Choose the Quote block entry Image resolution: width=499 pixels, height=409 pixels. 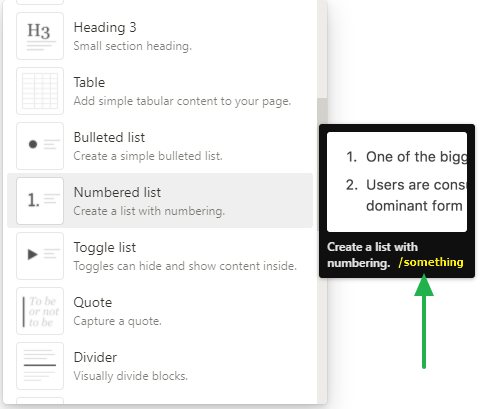click(x=160, y=311)
